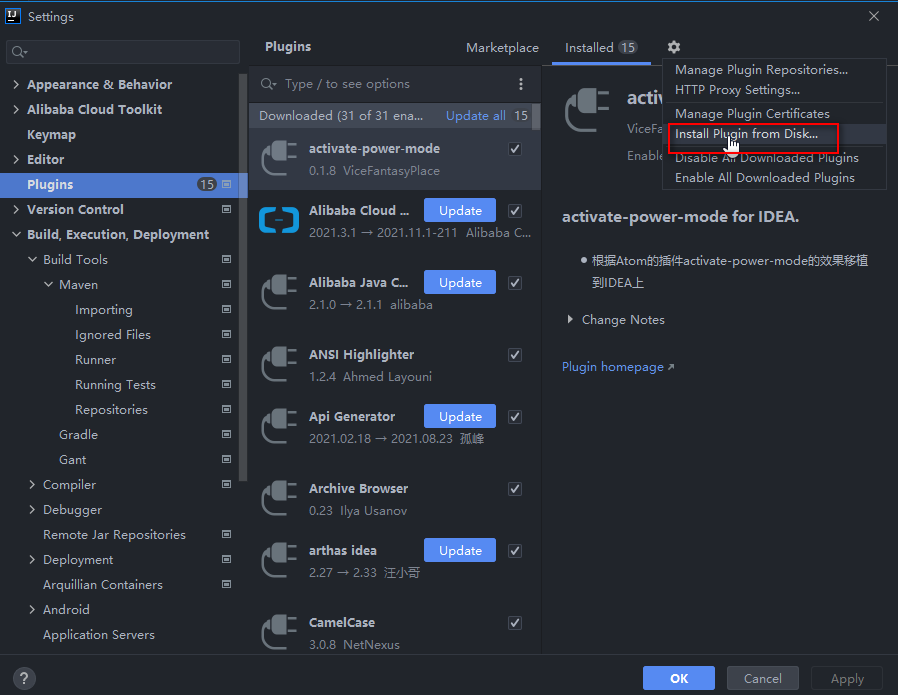This screenshot has height=695, width=898.
Task: Click project-level icon beside Version Control
Action: click(226, 210)
